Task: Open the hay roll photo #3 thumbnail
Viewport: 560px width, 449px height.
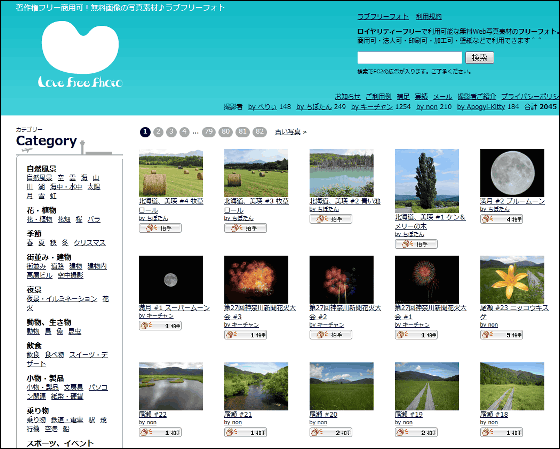Action: tap(256, 173)
